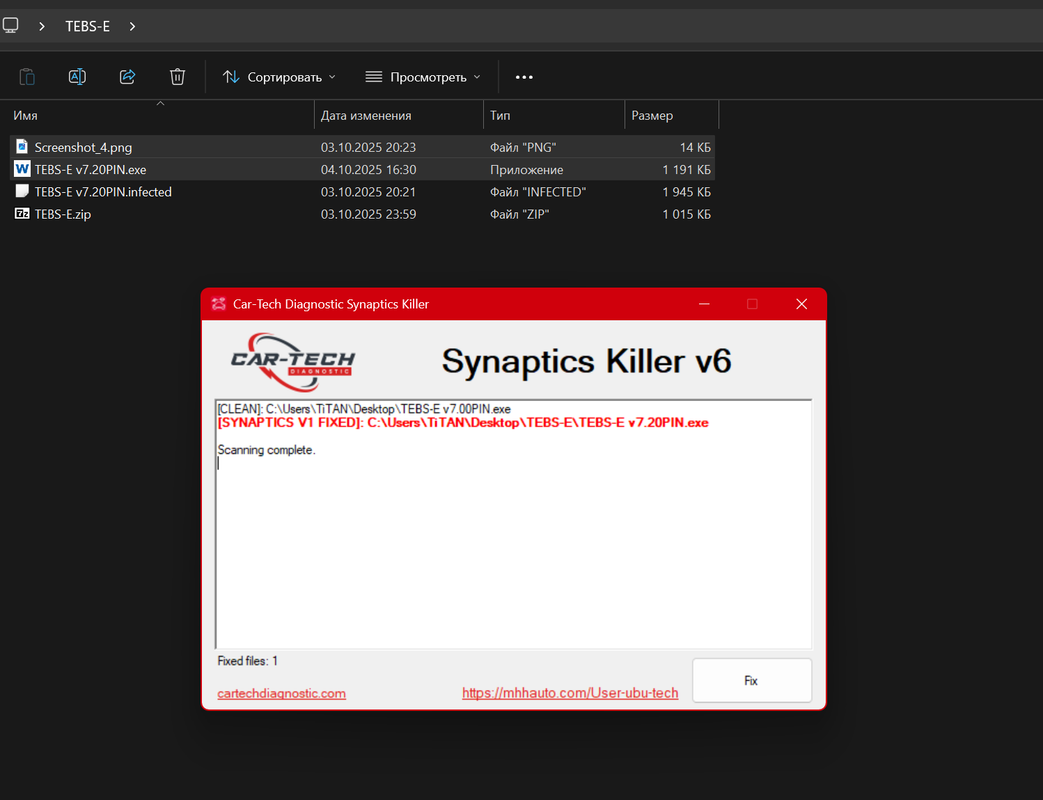
Task: Click the This PC monitor icon in breadcrumb
Action: pyautogui.click(x=11, y=26)
